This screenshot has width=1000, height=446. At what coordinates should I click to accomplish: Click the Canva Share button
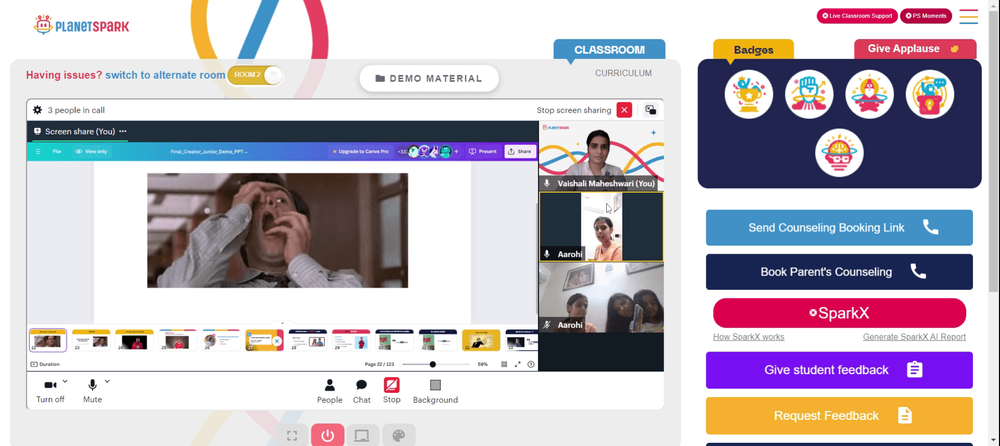(x=519, y=151)
